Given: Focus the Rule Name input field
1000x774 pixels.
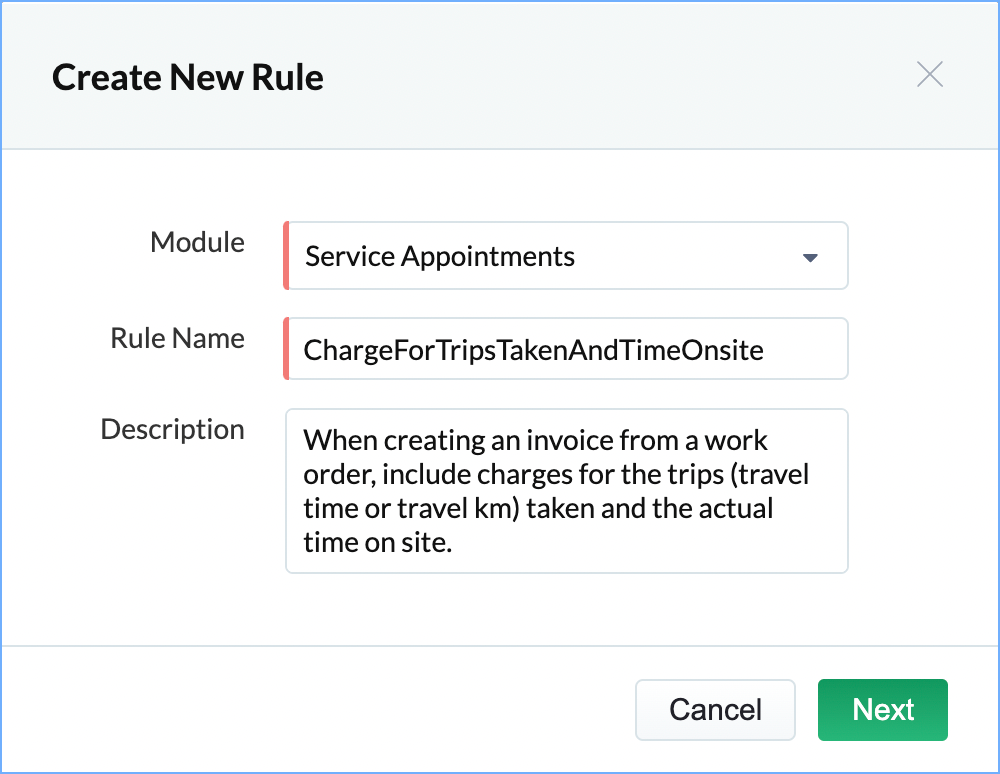Looking at the screenshot, I should pyautogui.click(x=566, y=350).
